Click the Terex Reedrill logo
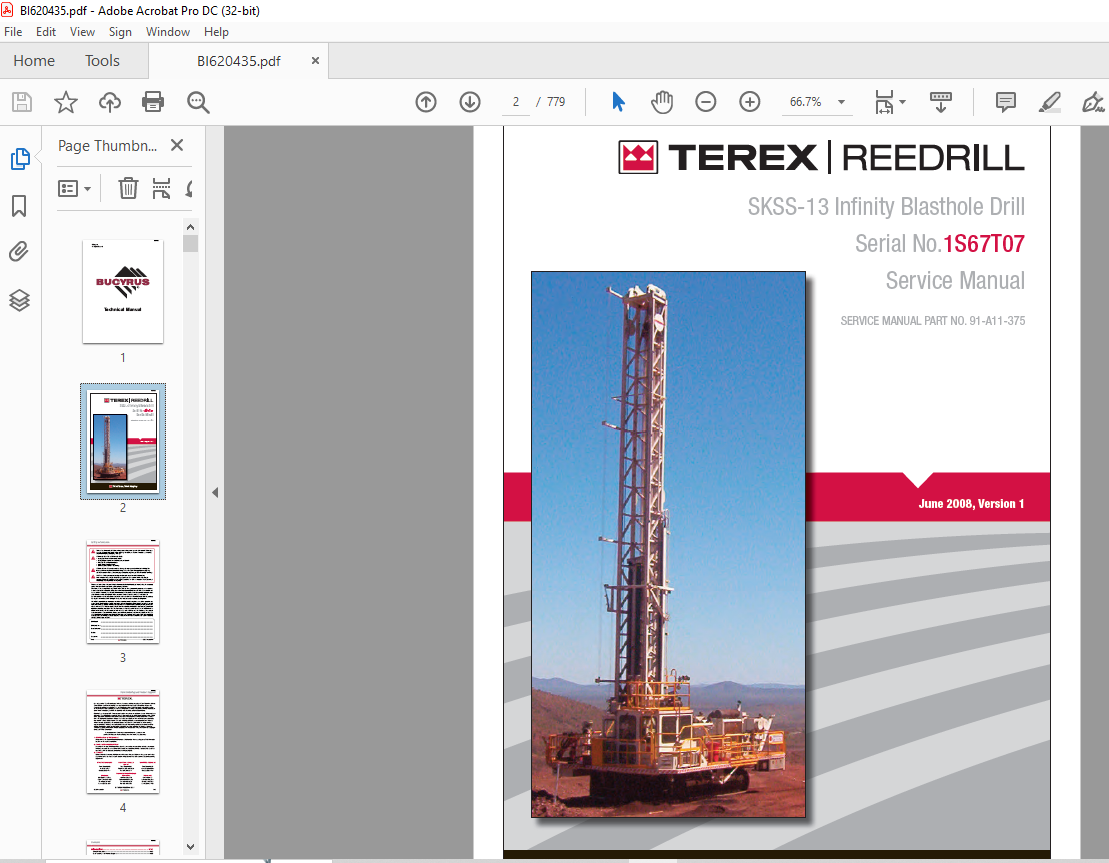 (821, 157)
